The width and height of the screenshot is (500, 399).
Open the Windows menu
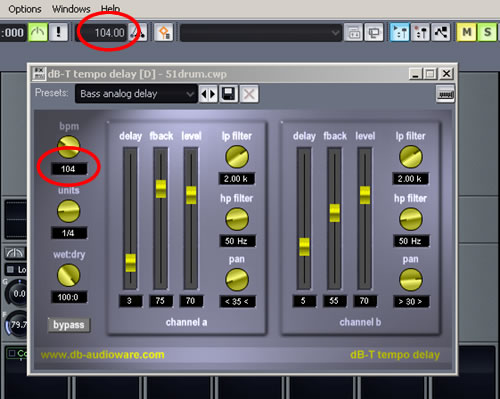click(x=71, y=9)
